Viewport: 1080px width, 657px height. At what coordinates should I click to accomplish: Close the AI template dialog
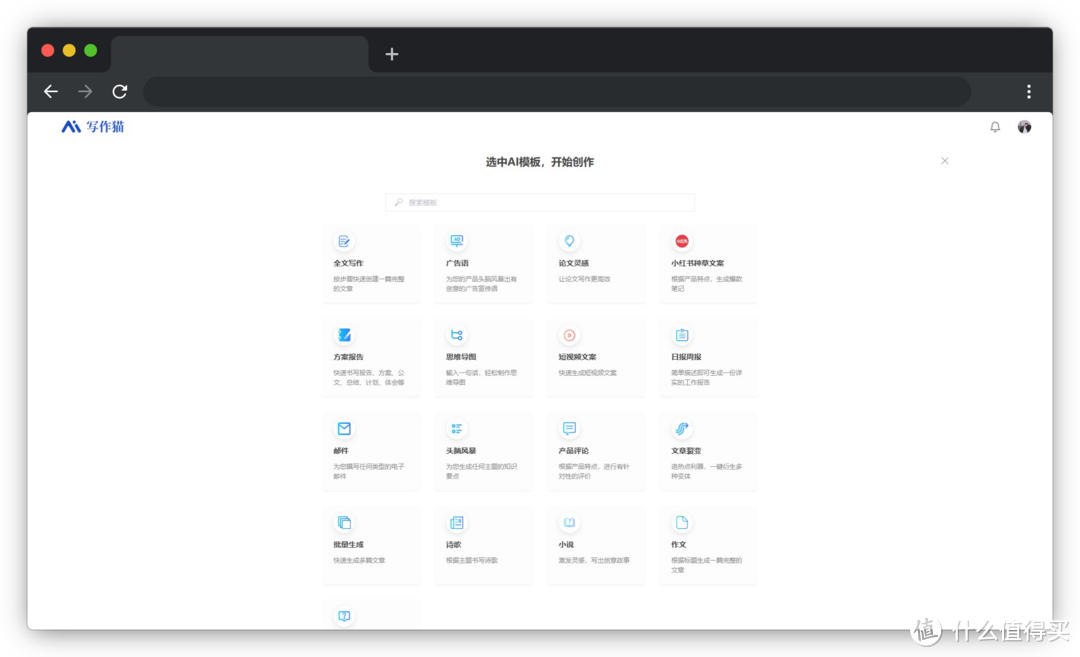pos(945,160)
